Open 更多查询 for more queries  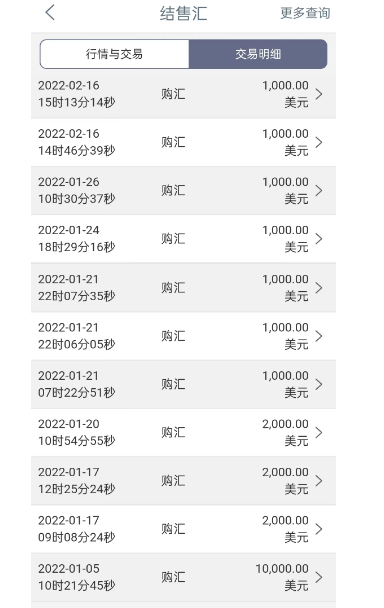305,13
